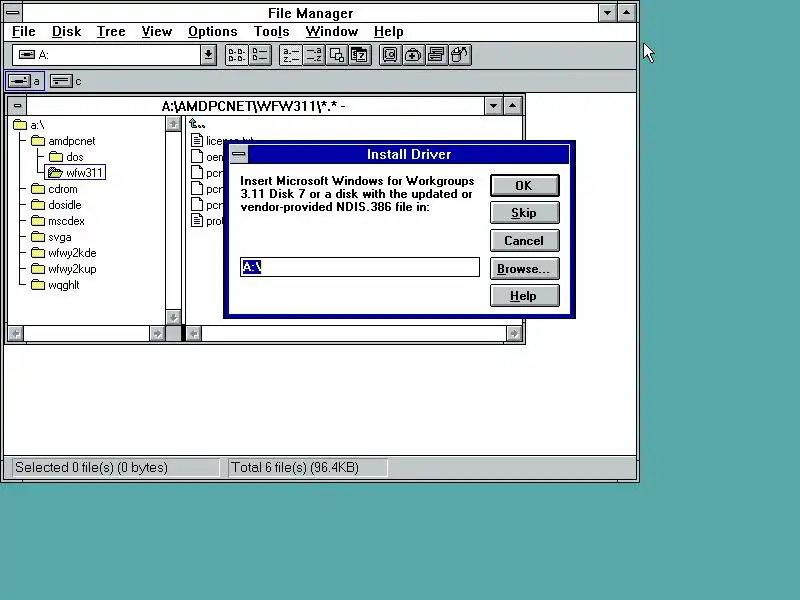The image size is (800, 600).
Task: Click the amdpcnet folder in tree
Action: click(x=63, y=141)
